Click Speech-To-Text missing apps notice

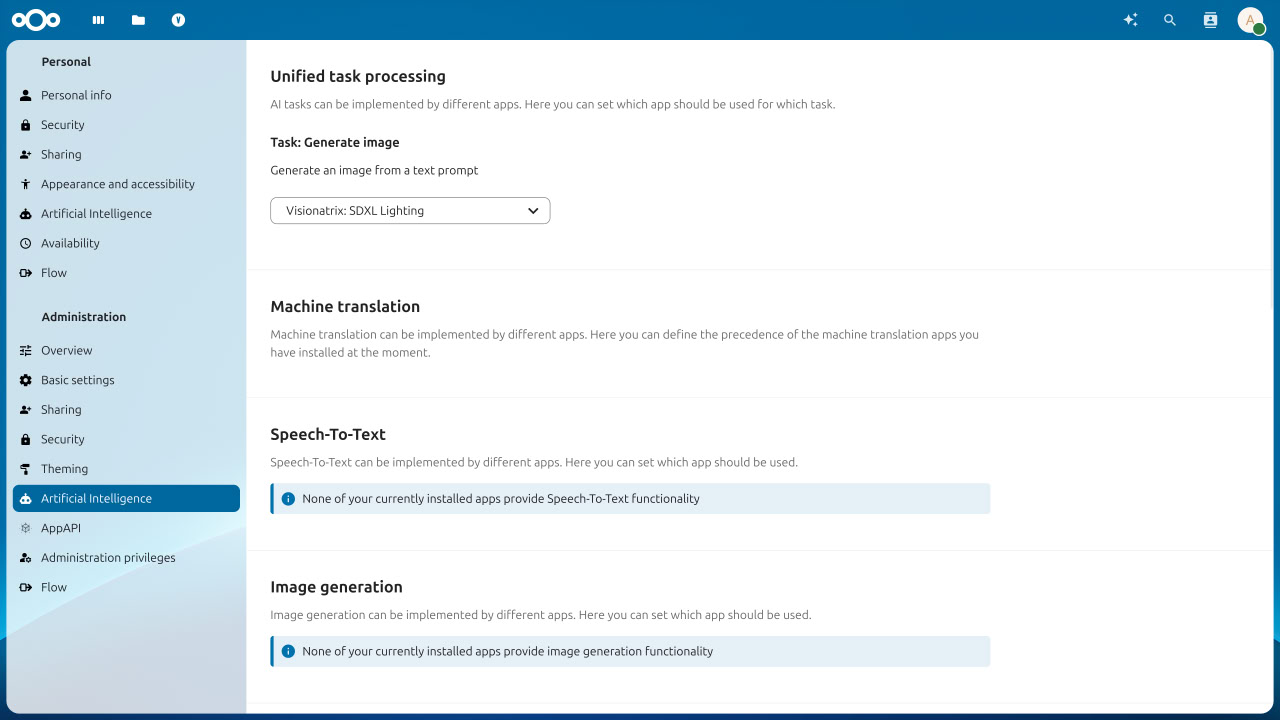[x=630, y=499]
